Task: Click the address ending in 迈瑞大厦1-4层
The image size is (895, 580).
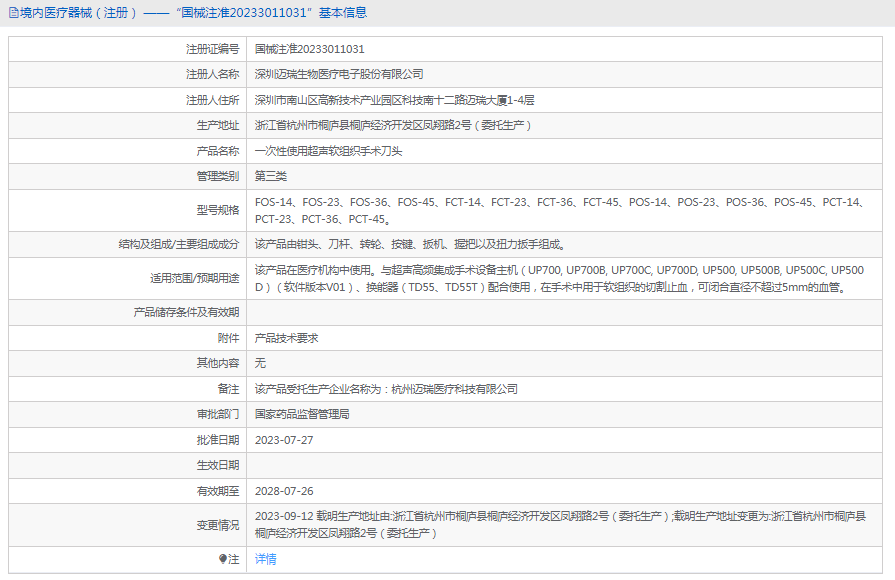Action: [394, 100]
